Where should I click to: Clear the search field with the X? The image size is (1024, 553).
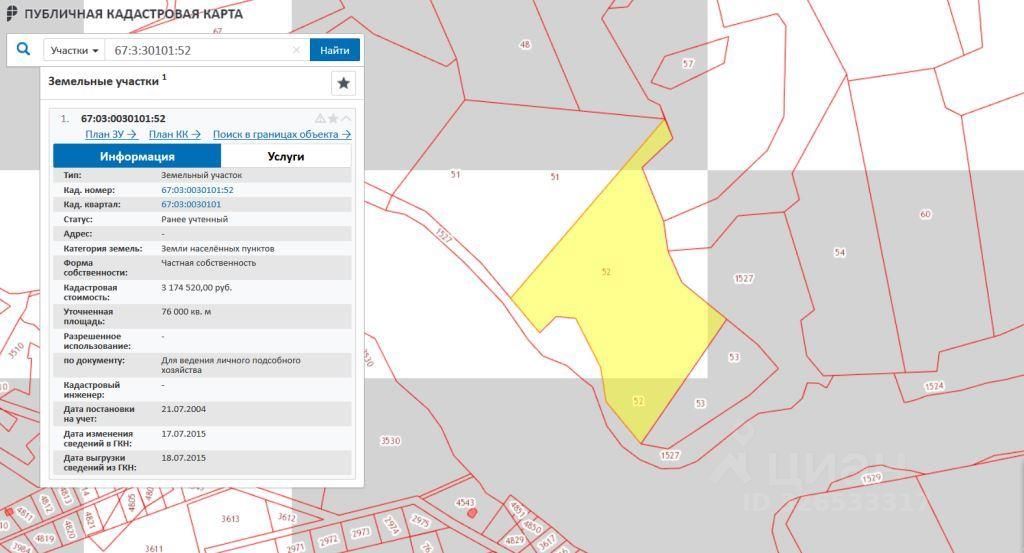[296, 50]
